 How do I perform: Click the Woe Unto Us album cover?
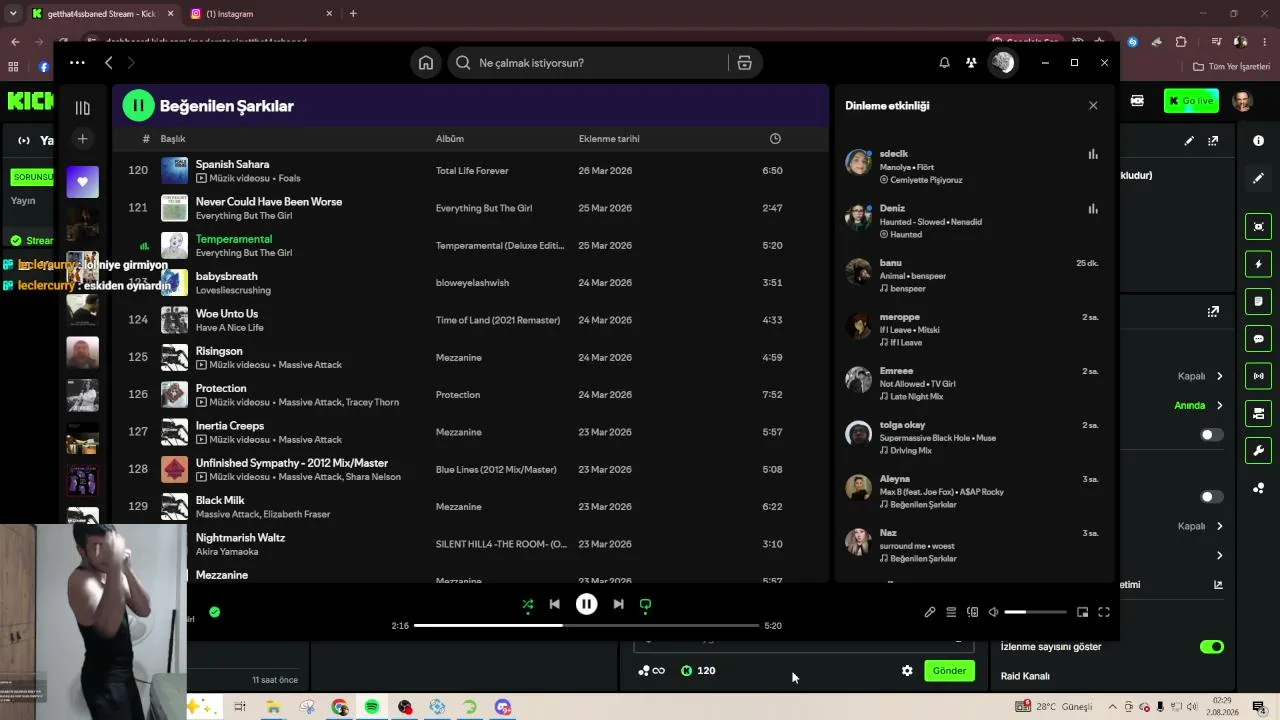click(174, 320)
